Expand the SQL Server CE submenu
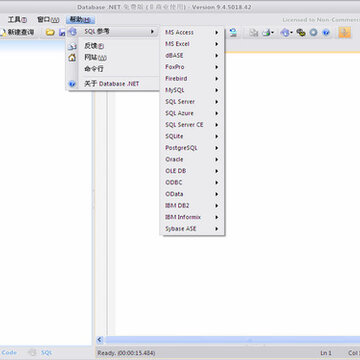The width and height of the screenshot is (360, 360). 192,125
